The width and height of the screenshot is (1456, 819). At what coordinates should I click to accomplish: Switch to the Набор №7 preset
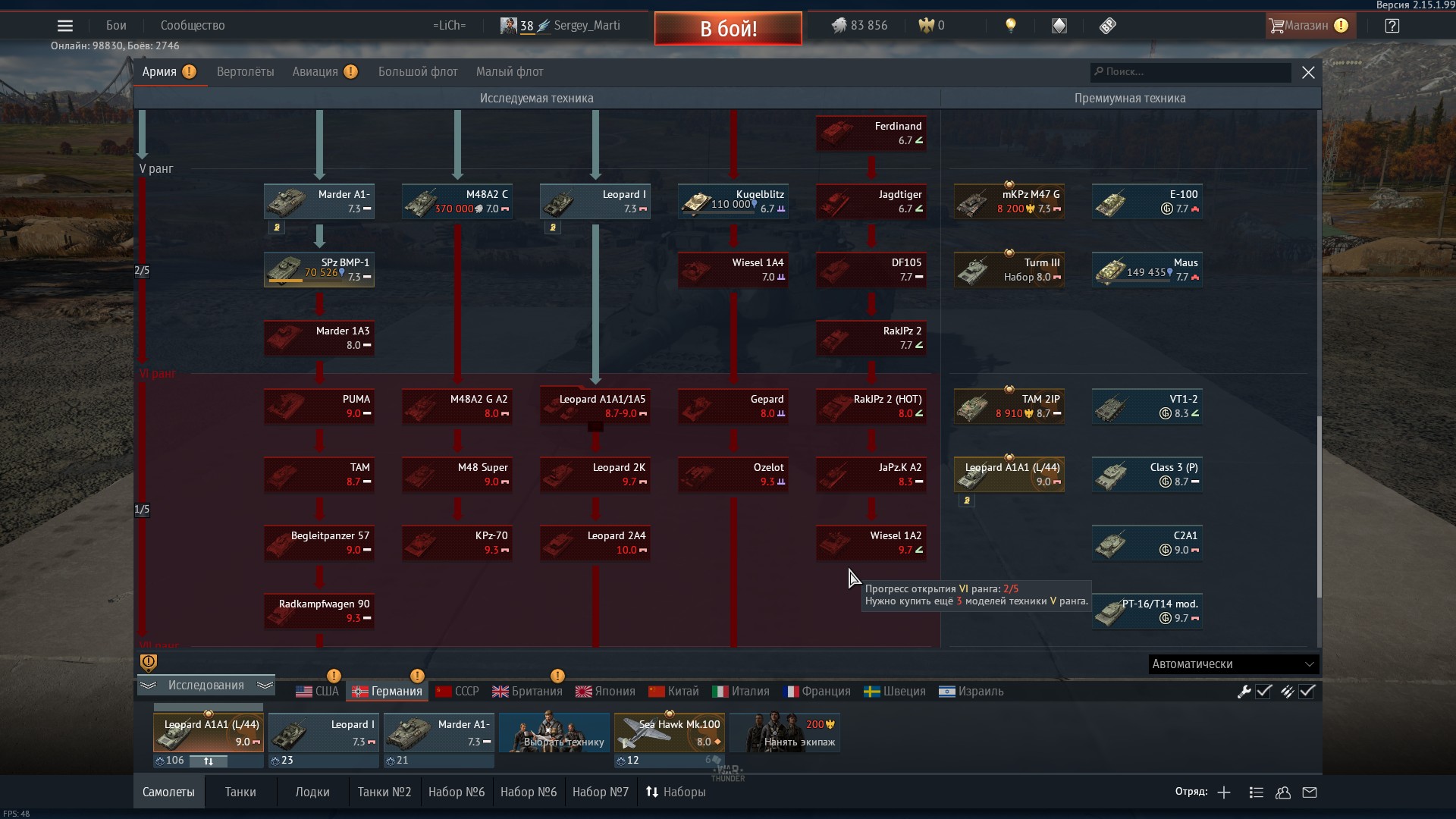click(x=601, y=792)
